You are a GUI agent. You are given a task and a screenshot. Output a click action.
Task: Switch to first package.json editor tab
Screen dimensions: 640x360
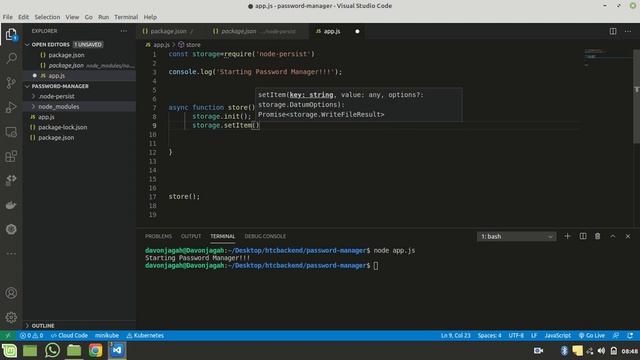pyautogui.click(x=168, y=31)
